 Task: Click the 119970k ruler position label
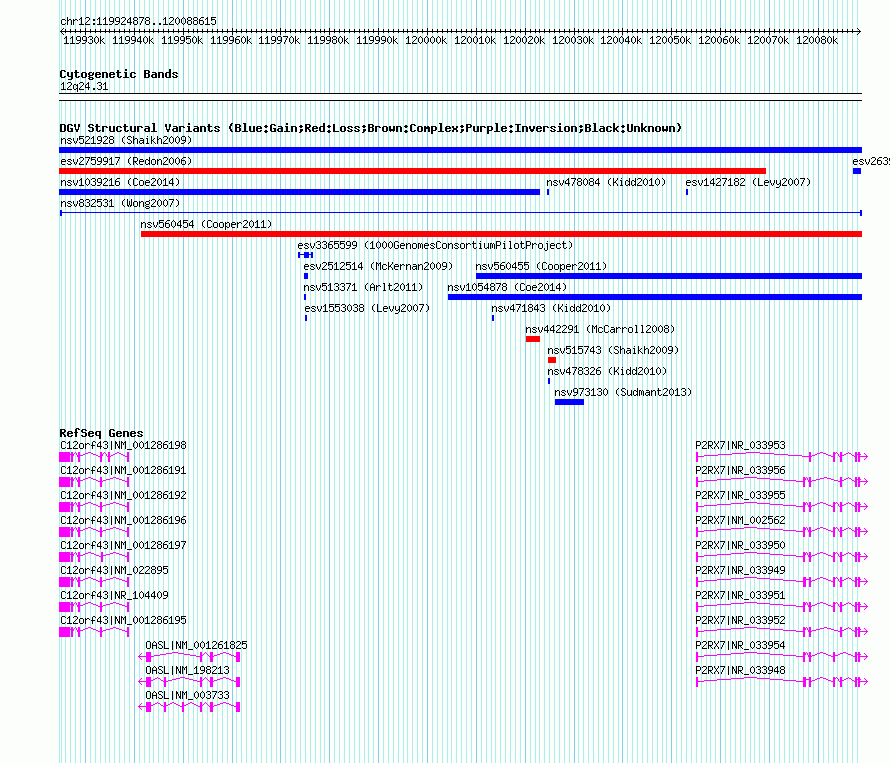point(279,41)
